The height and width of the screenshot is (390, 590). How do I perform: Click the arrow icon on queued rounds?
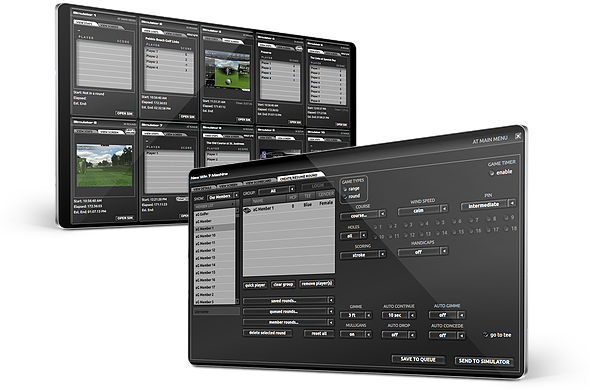(x=331, y=311)
